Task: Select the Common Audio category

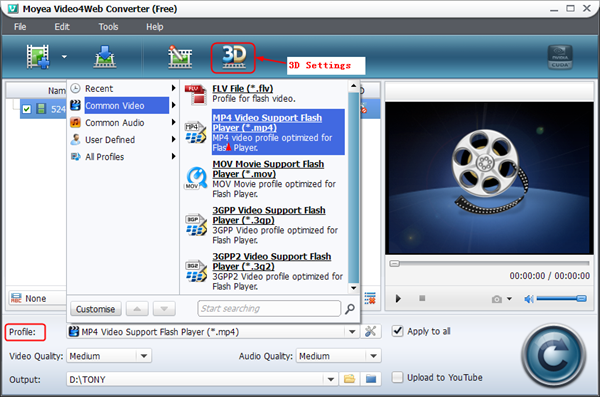Action: click(x=122, y=123)
